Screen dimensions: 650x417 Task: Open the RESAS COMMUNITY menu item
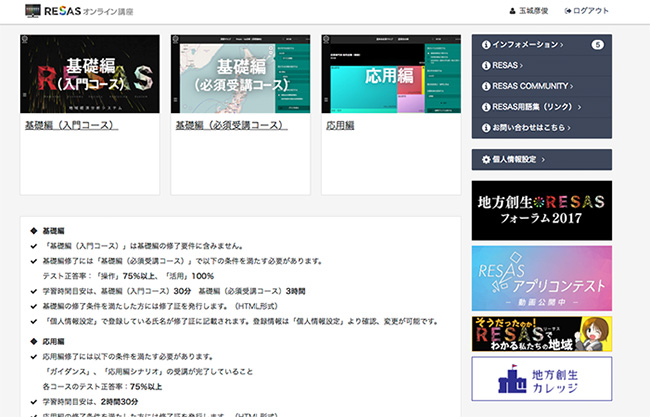coord(542,86)
